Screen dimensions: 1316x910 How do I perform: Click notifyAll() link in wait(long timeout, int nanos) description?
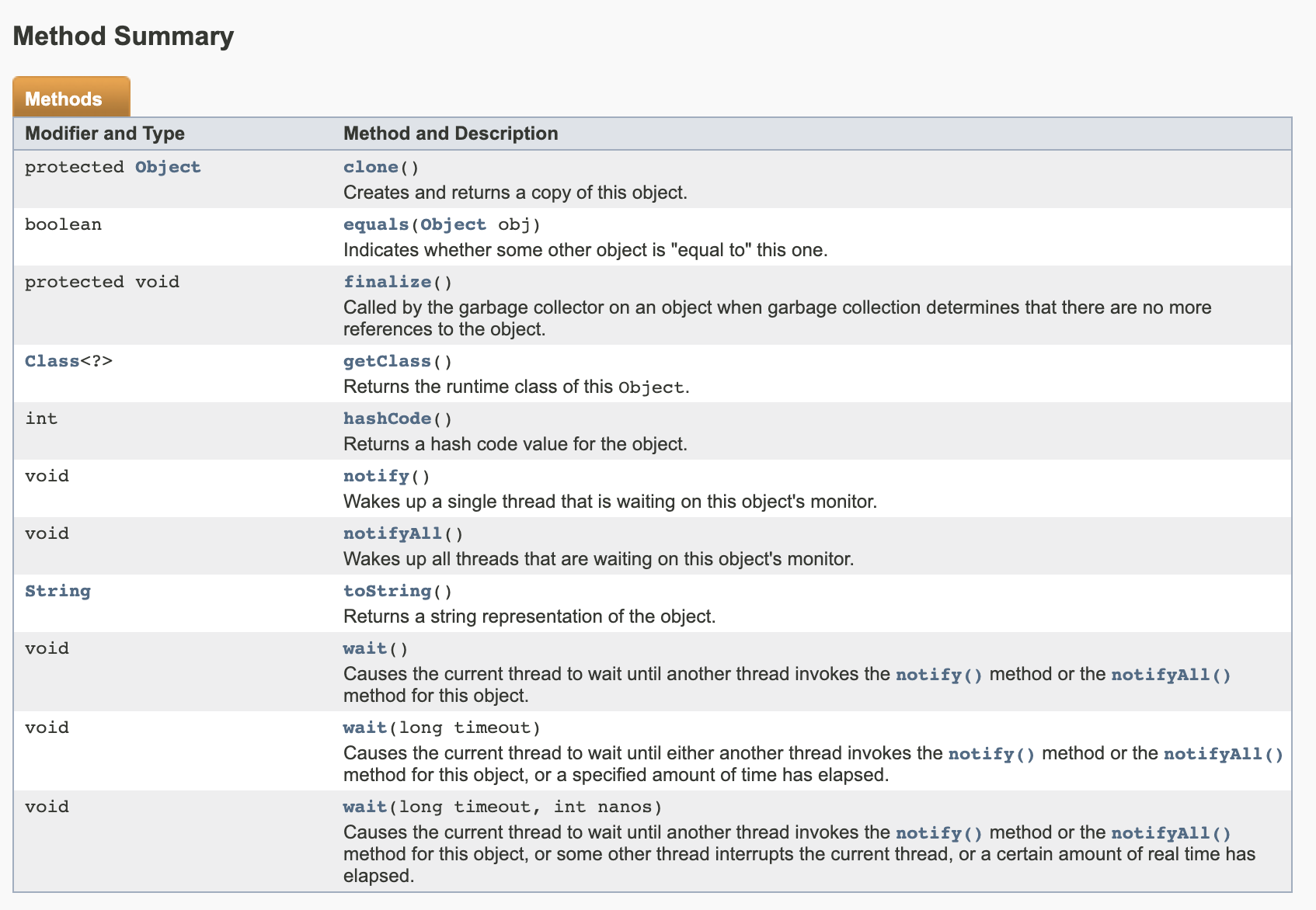coord(1171,833)
